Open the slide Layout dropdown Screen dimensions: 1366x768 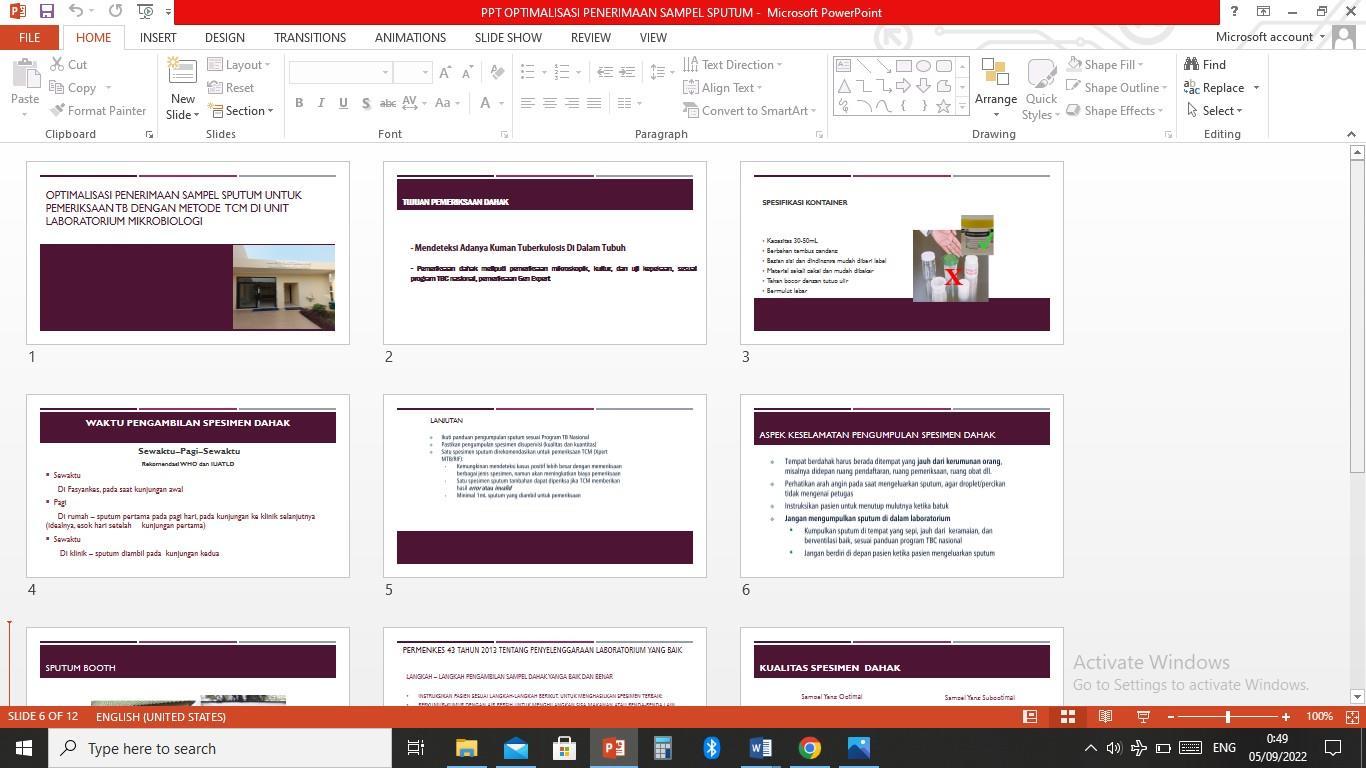239,65
